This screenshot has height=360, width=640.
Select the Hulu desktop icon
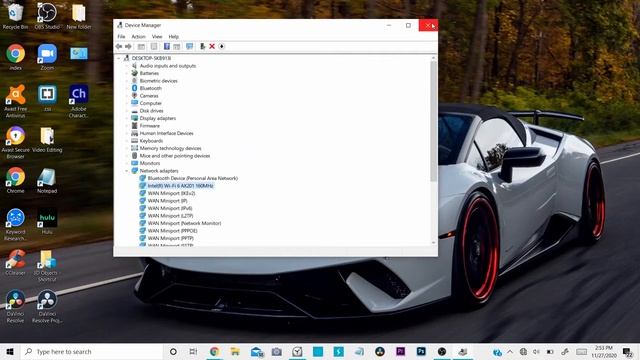(47, 221)
